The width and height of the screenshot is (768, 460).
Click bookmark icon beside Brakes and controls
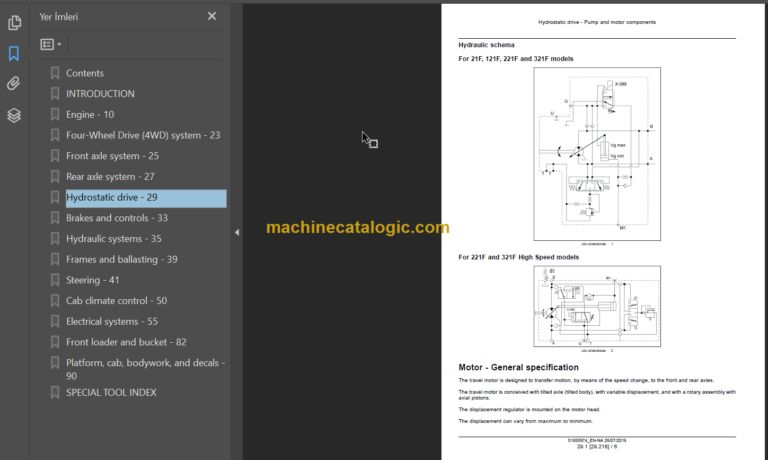coord(55,218)
